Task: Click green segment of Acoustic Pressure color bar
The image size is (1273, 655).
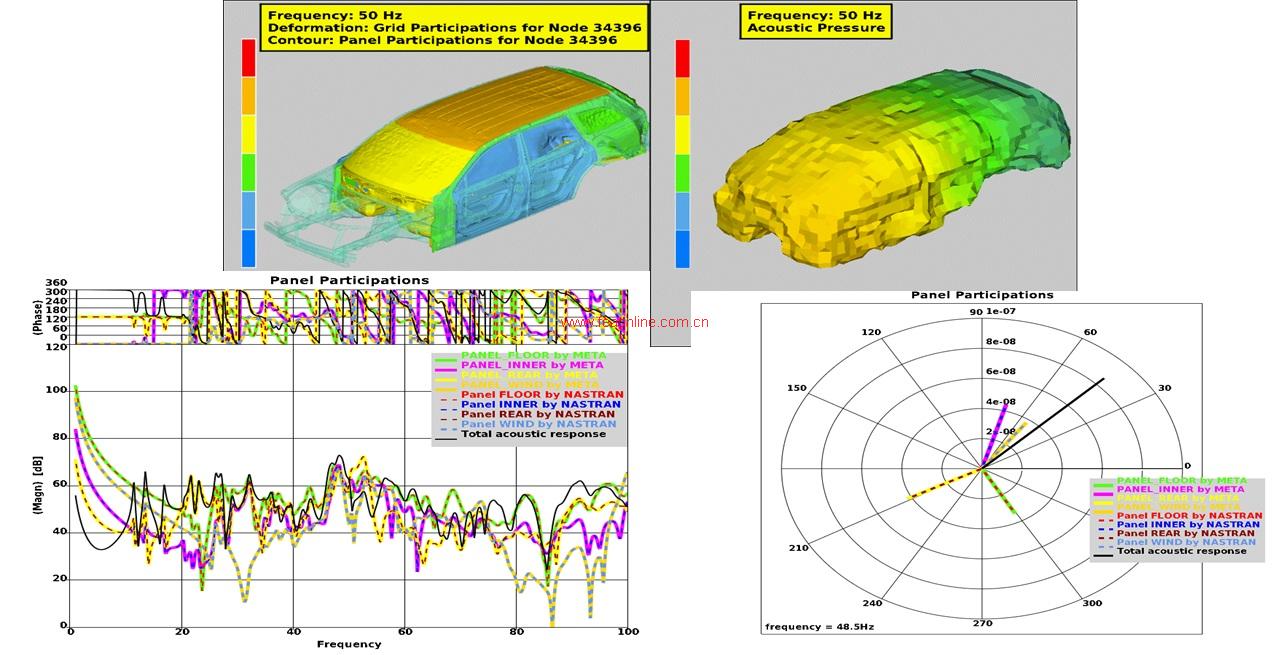Action: (x=682, y=172)
